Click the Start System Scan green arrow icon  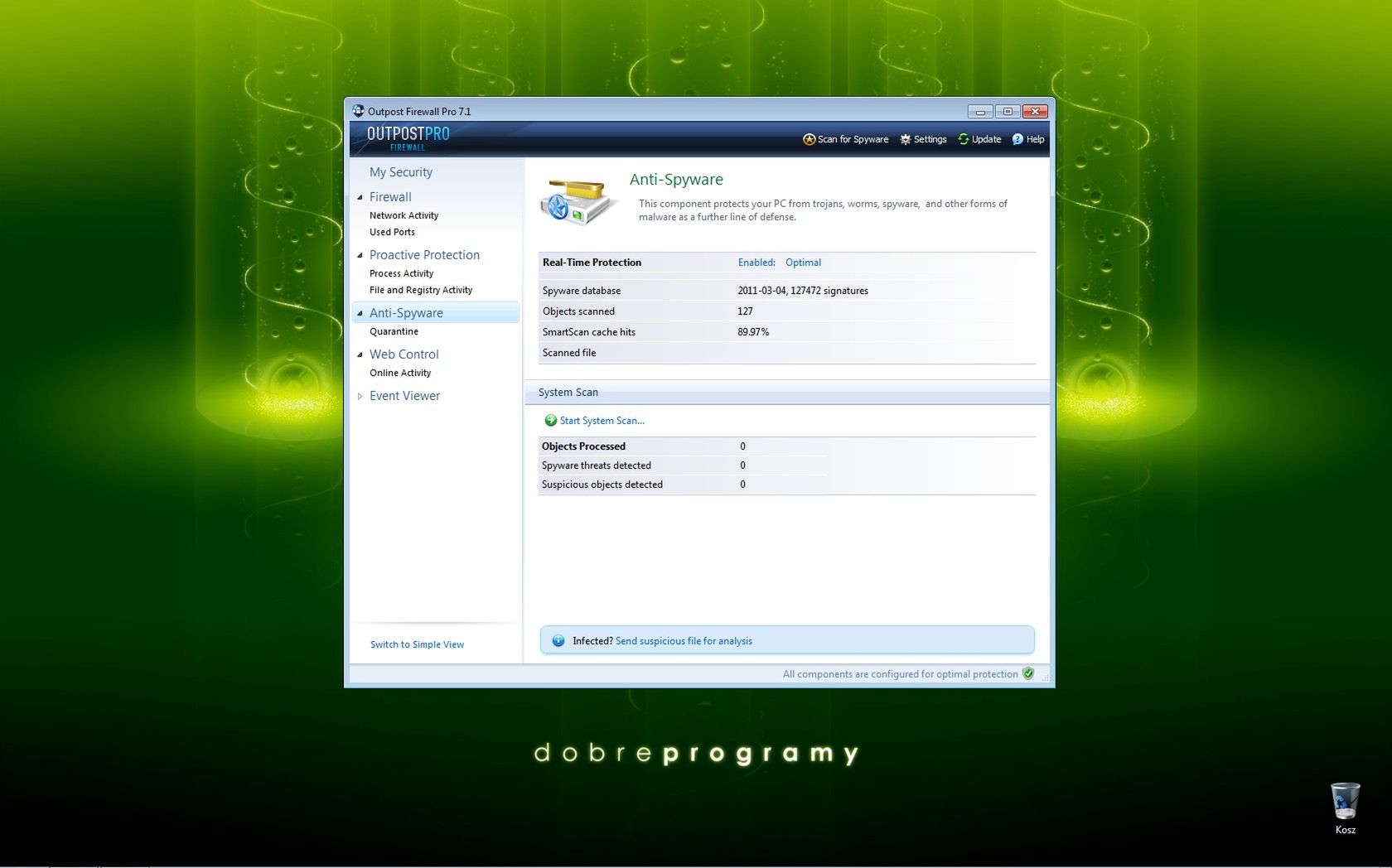[550, 421]
